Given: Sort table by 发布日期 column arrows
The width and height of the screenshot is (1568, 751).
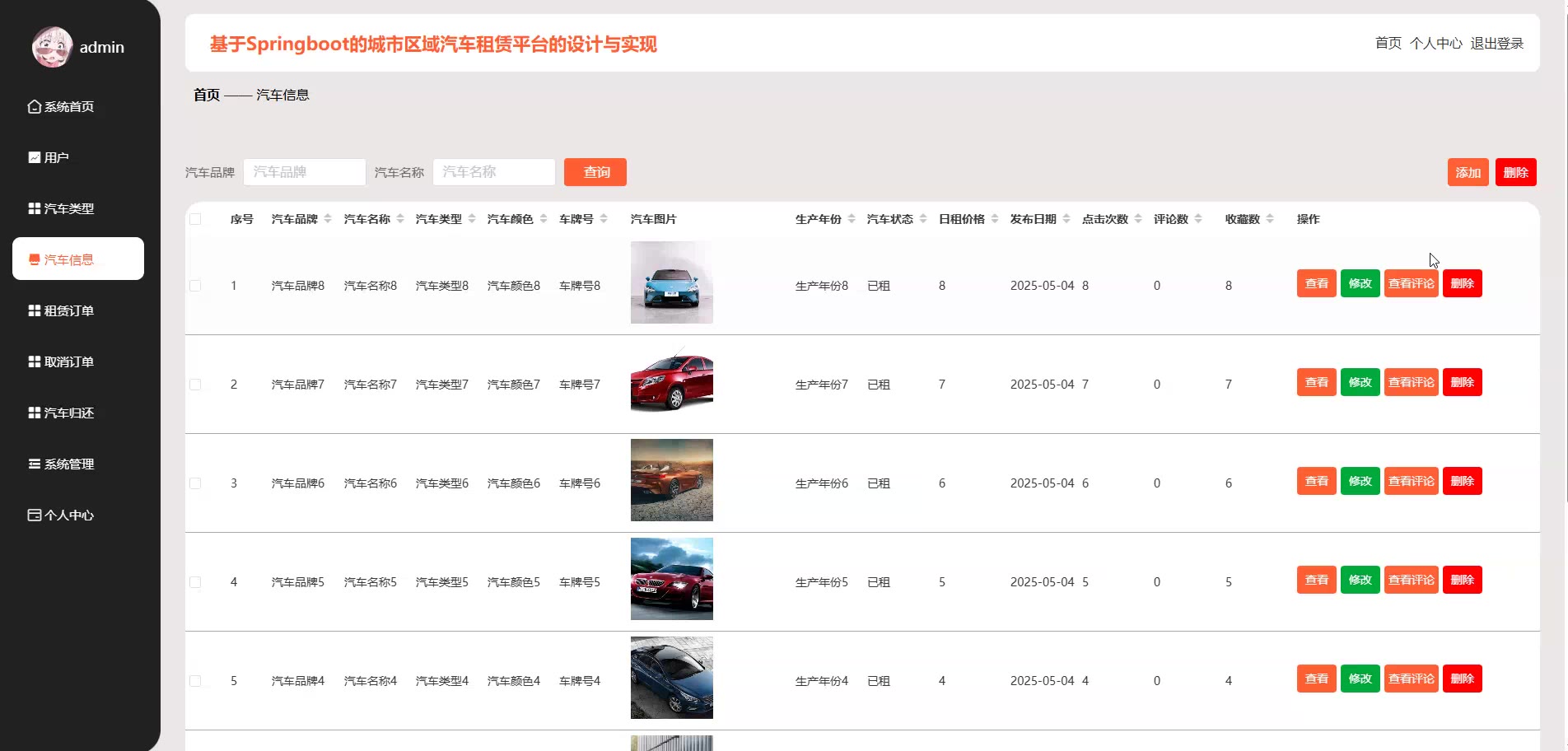Looking at the screenshot, I should pos(1066,219).
